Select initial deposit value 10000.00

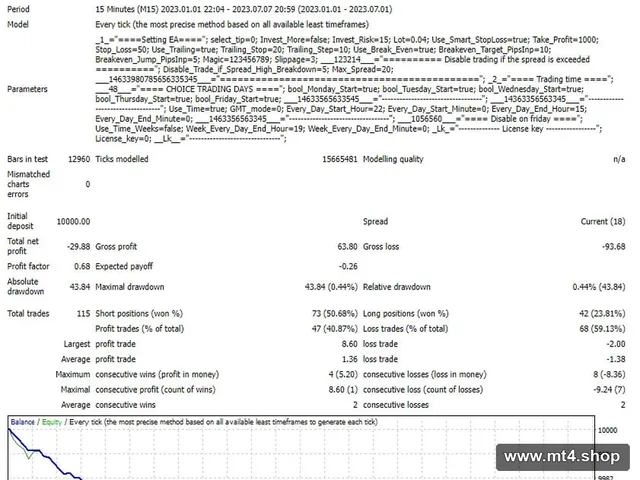[73, 222]
